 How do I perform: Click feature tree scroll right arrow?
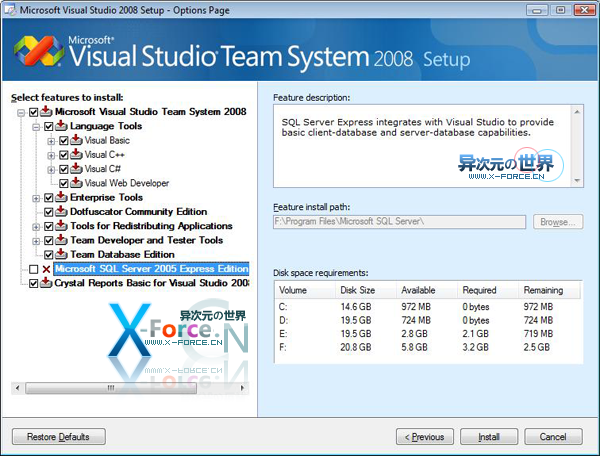(x=242, y=388)
